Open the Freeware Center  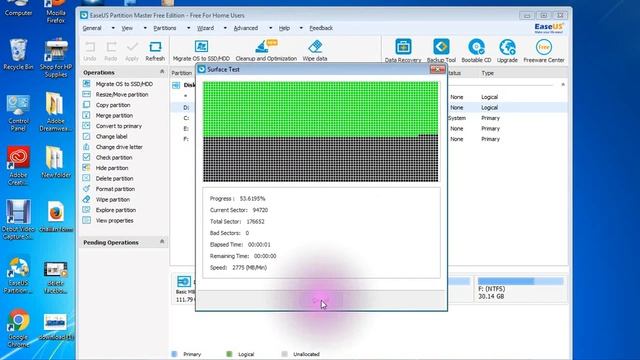[544, 51]
